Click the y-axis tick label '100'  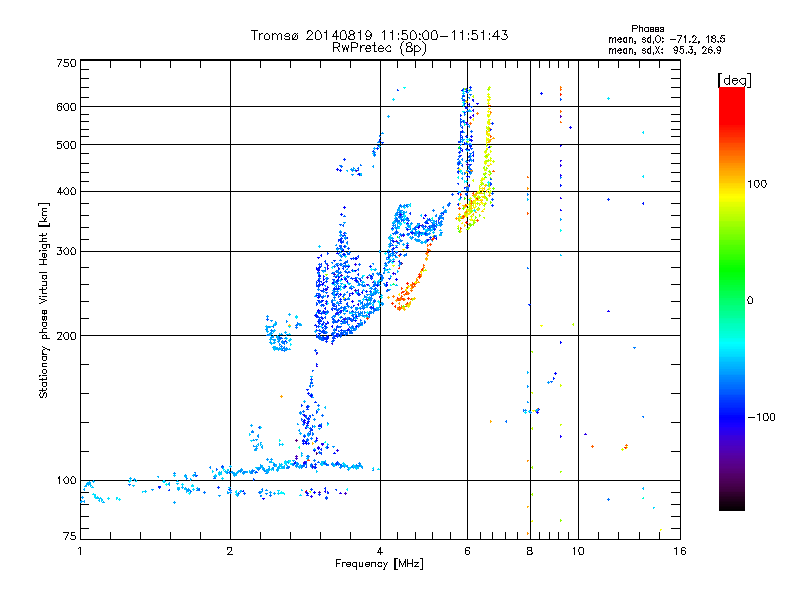click(x=66, y=481)
